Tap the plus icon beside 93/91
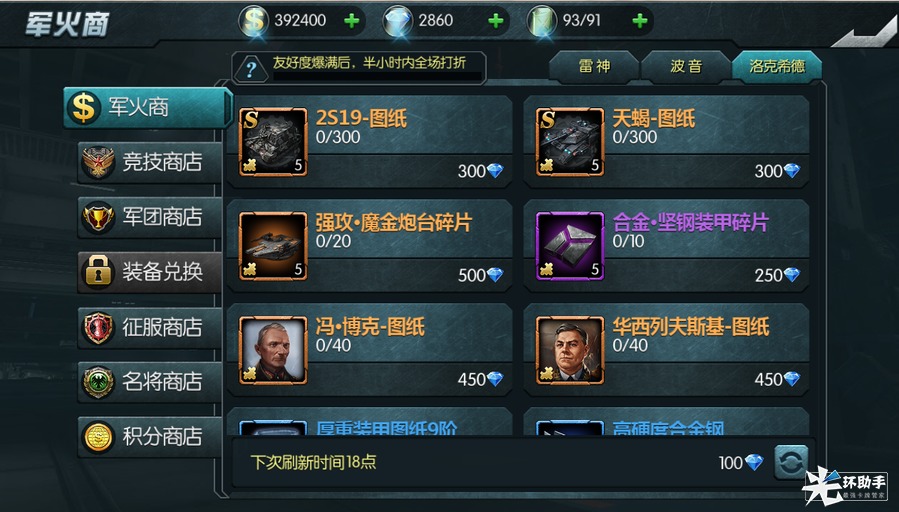The width and height of the screenshot is (899, 512). [x=640, y=21]
